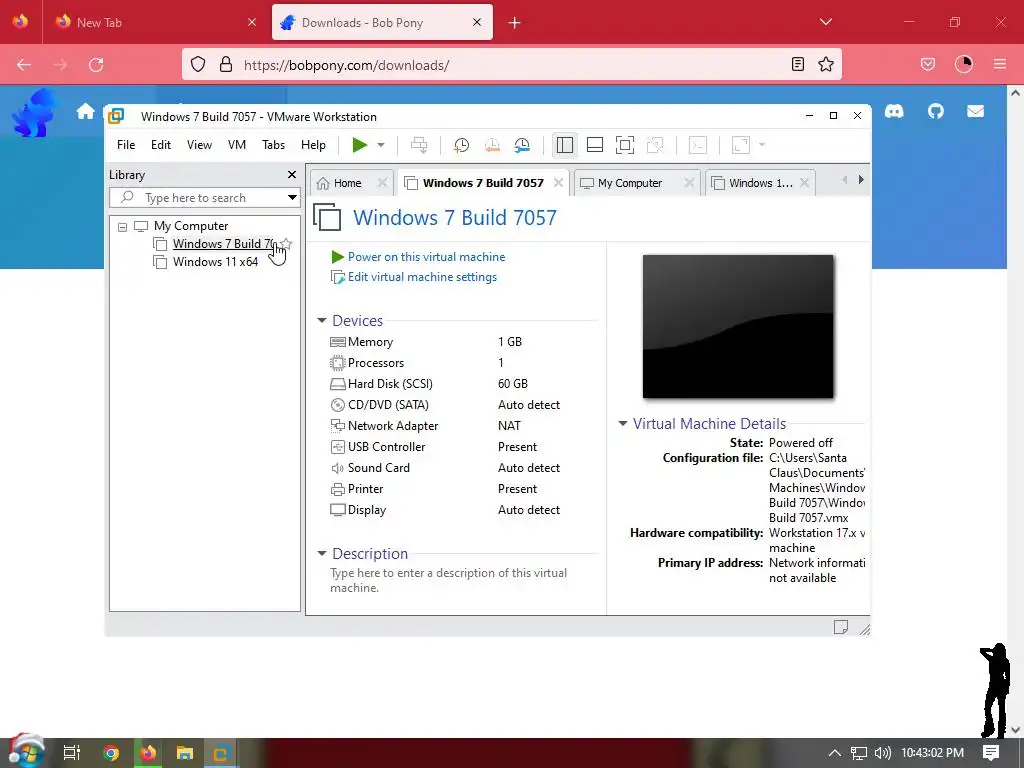Favorite the Windows 7 VM star icon

(286, 244)
